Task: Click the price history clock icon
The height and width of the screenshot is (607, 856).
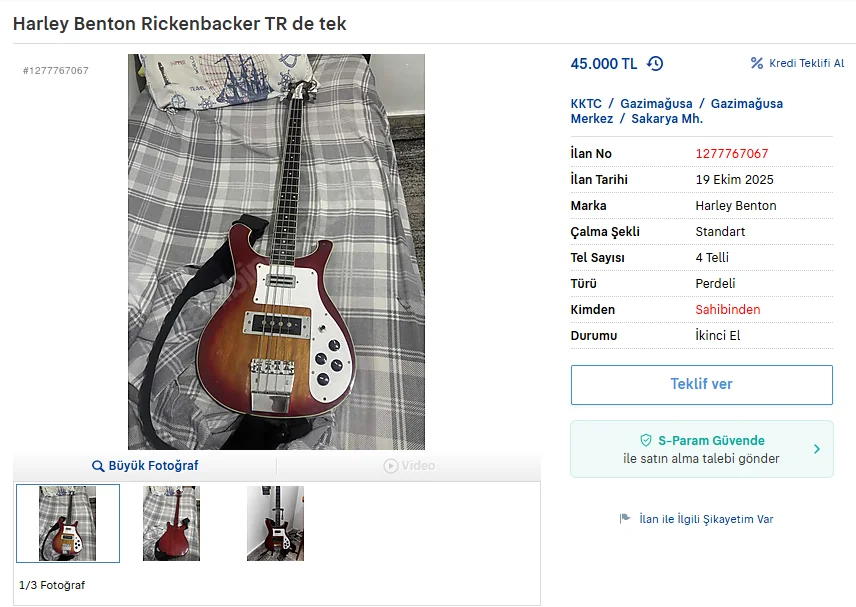Action: pos(655,64)
